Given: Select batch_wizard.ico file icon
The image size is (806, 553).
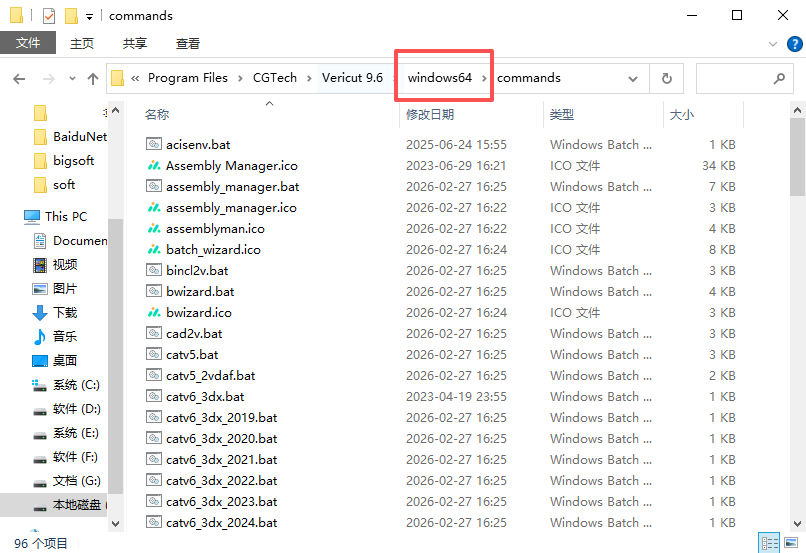Looking at the screenshot, I should coord(154,249).
